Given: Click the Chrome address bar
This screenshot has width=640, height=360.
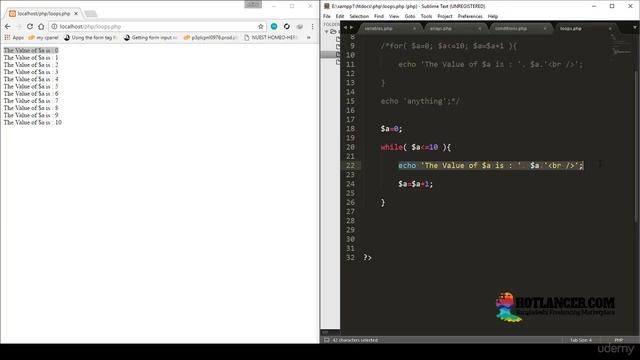Looking at the screenshot, I should (x=157, y=27).
